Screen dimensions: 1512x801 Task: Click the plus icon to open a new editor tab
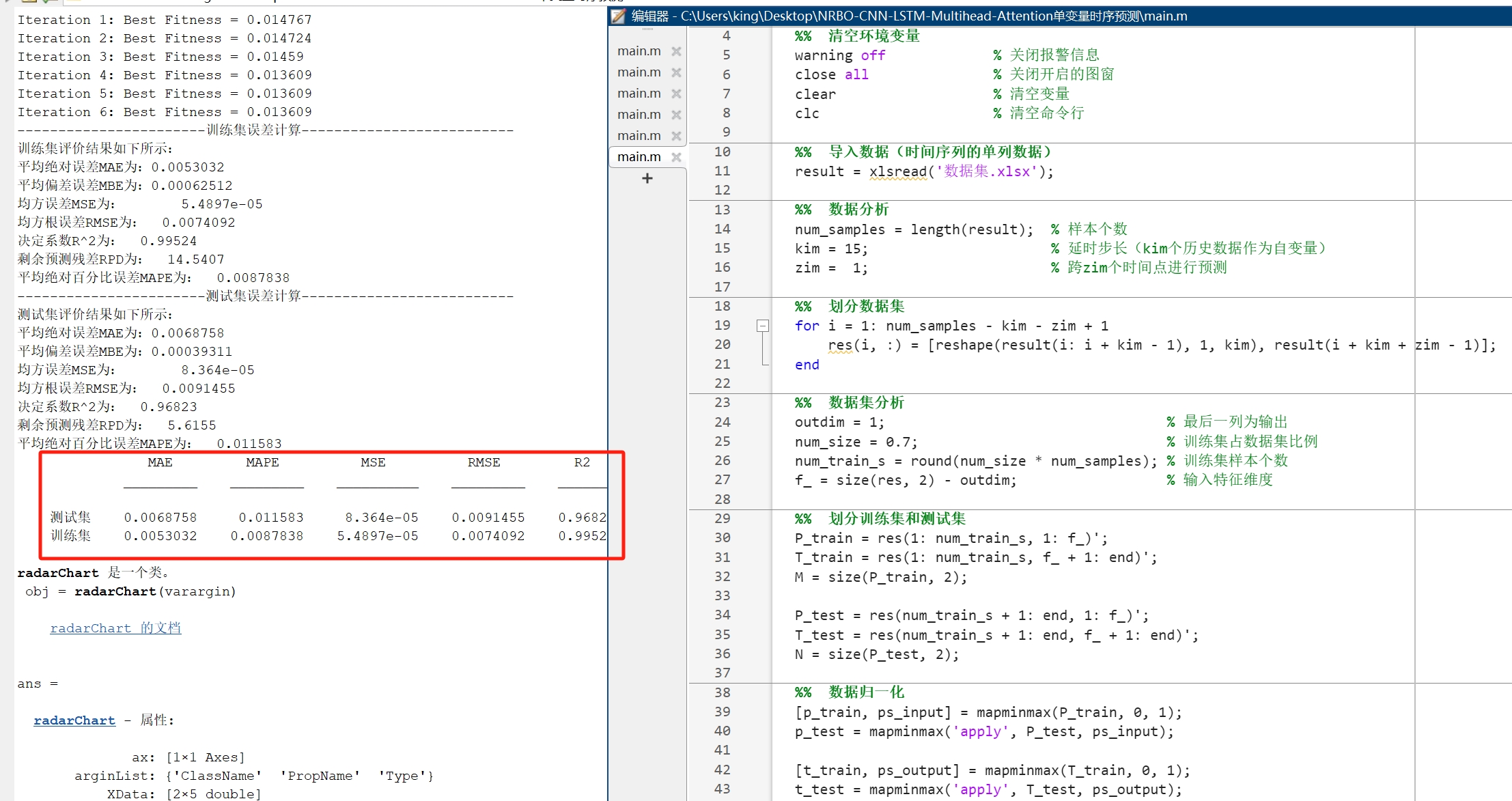point(647,178)
